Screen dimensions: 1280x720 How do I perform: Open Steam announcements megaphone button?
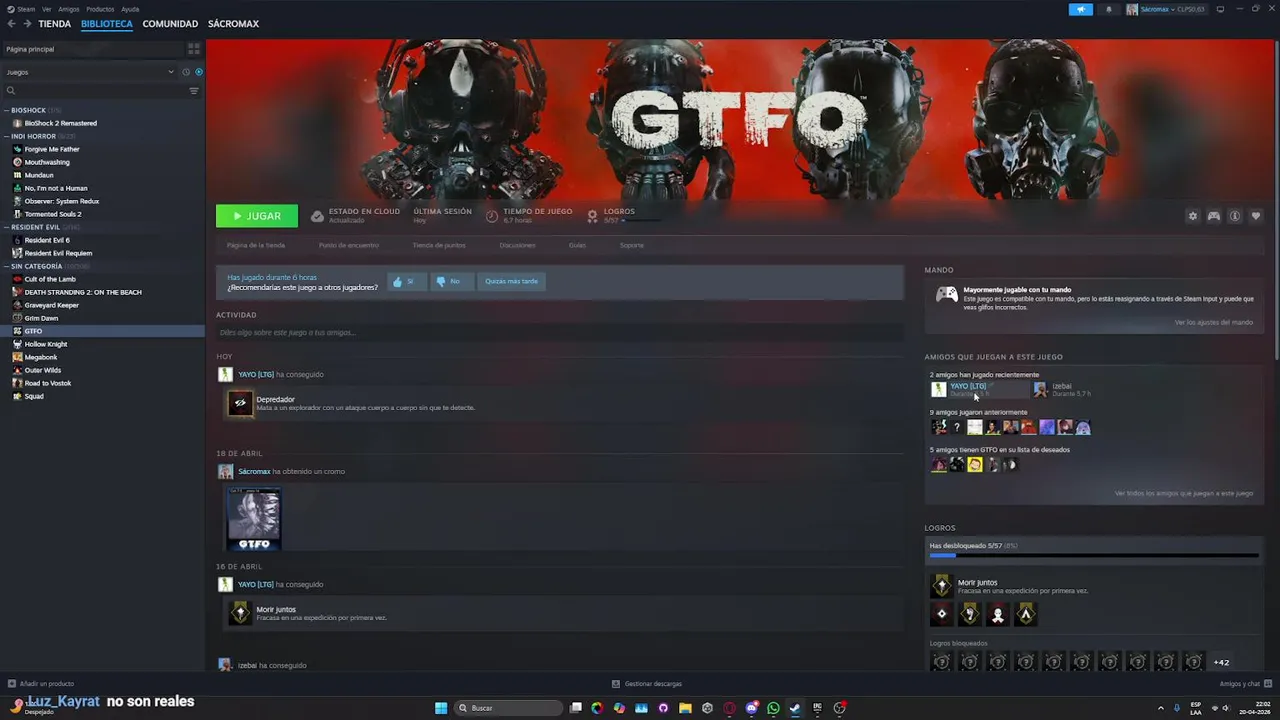[x=1081, y=9]
